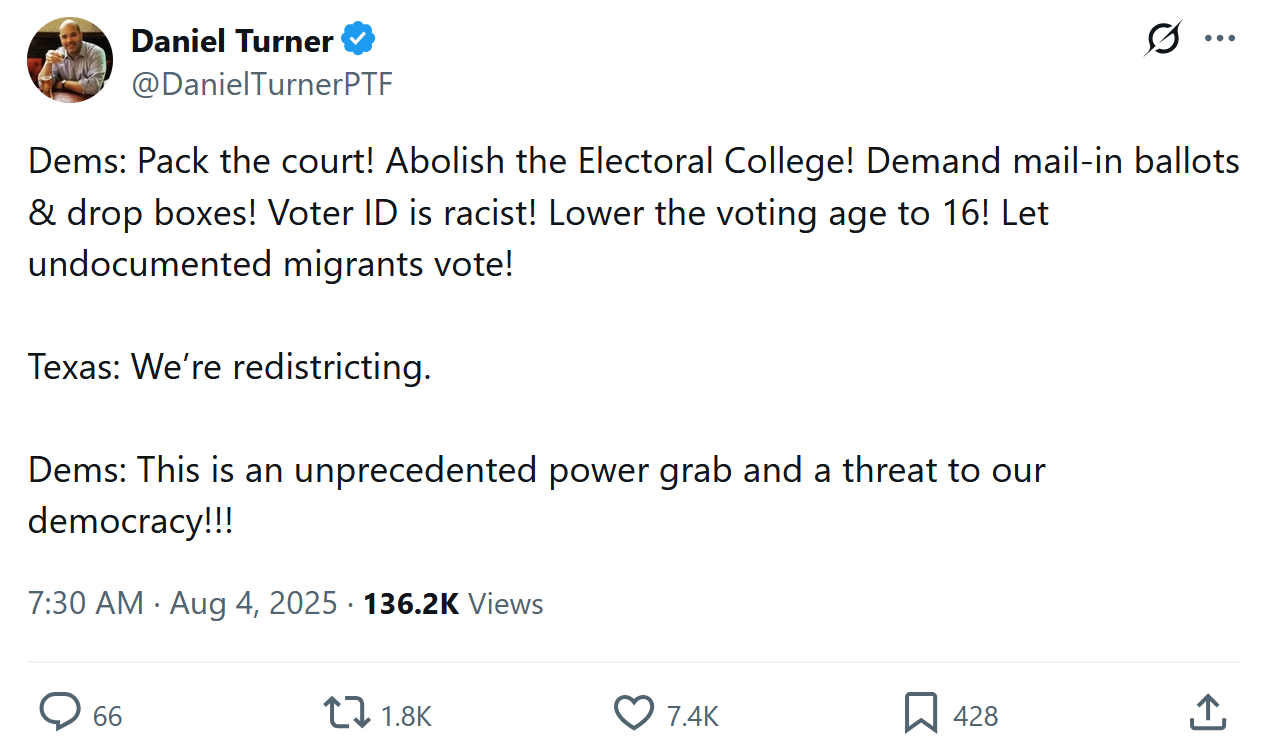Click the 1.8K reposts count

pyautogui.click(x=406, y=716)
